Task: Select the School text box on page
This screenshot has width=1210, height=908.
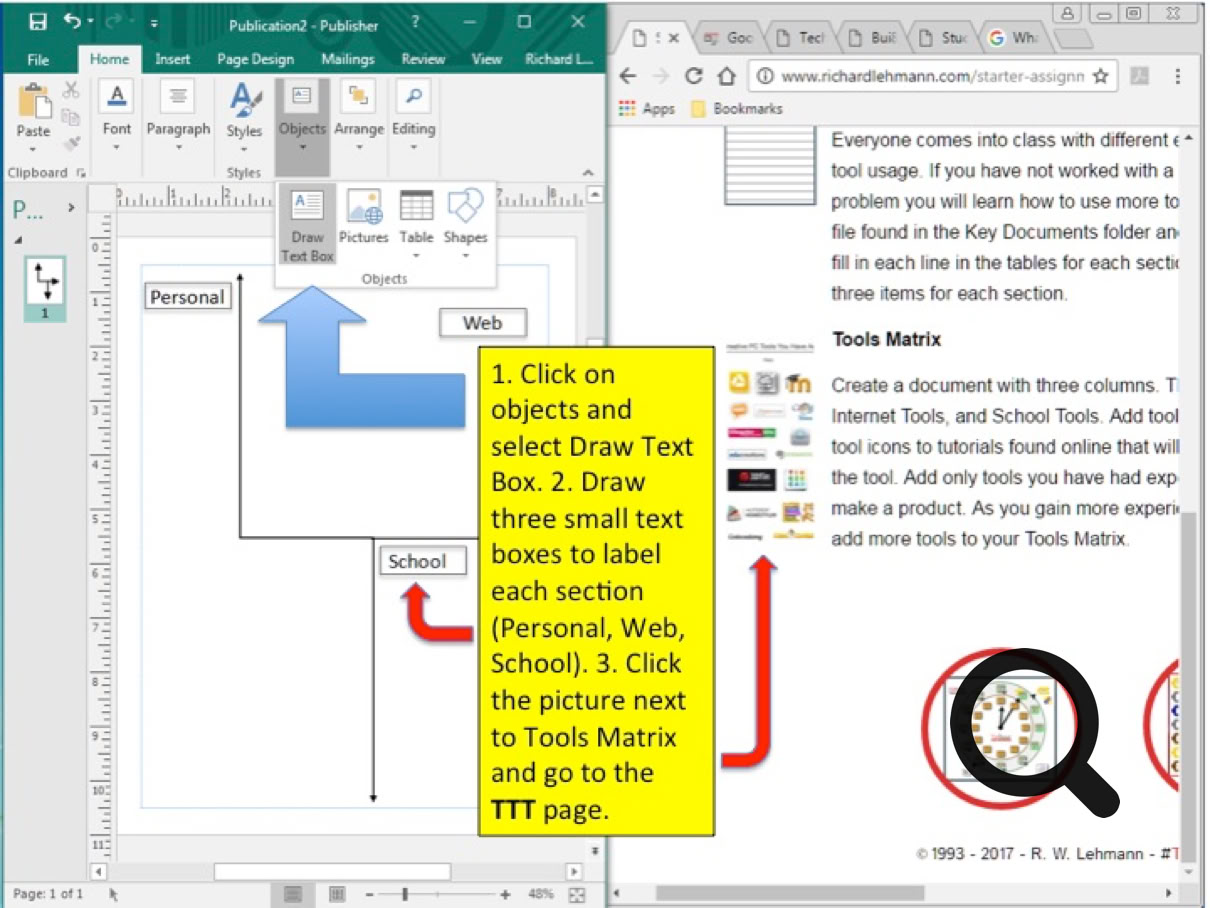Action: tap(422, 561)
